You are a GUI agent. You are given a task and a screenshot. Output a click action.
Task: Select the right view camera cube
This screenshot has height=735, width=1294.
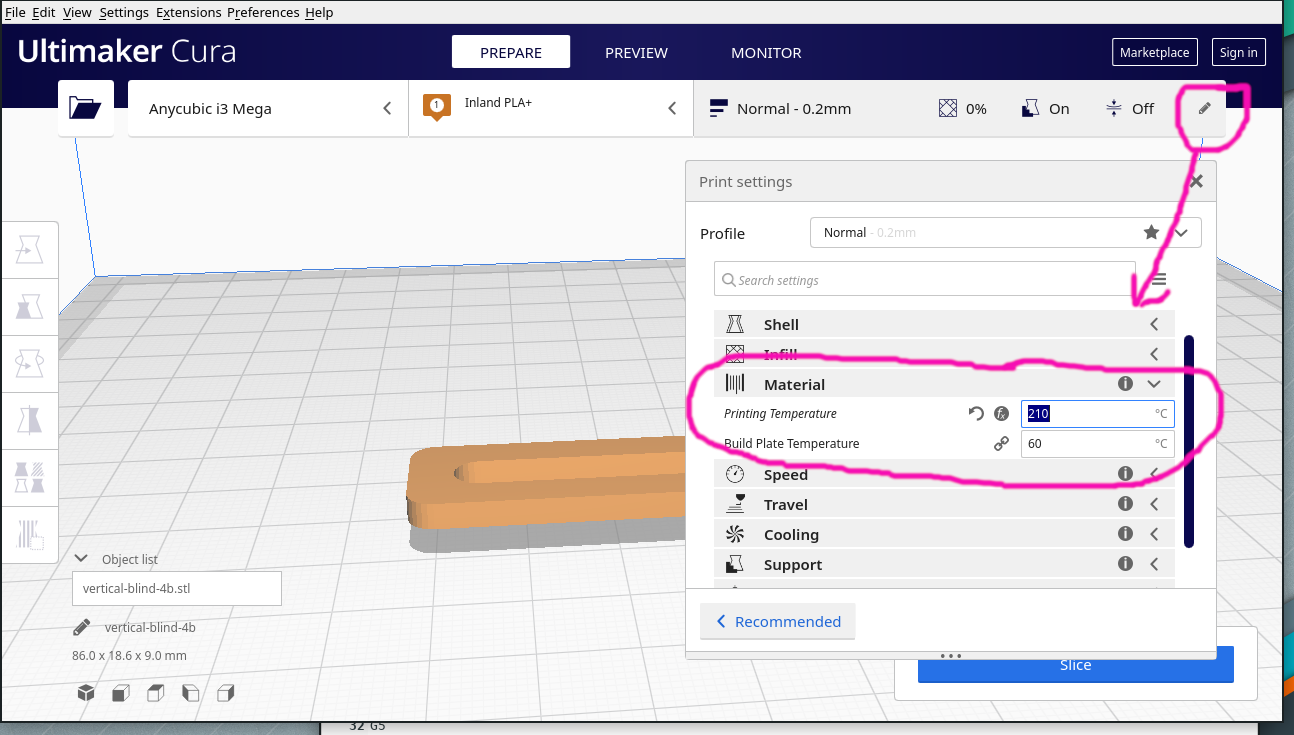[x=225, y=692]
